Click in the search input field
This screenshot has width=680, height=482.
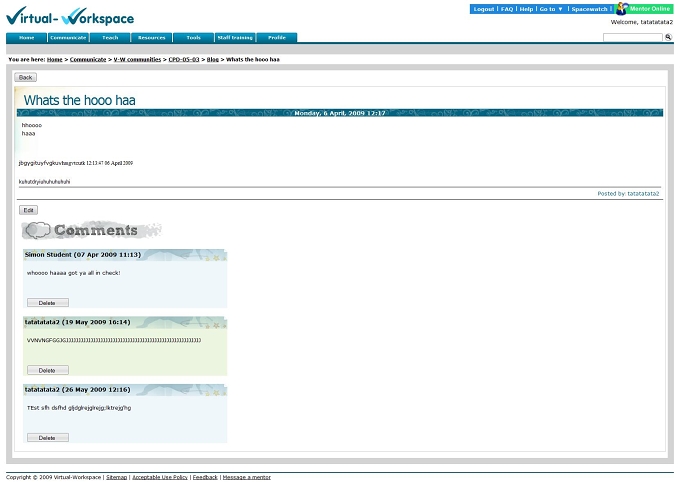[x=633, y=38]
